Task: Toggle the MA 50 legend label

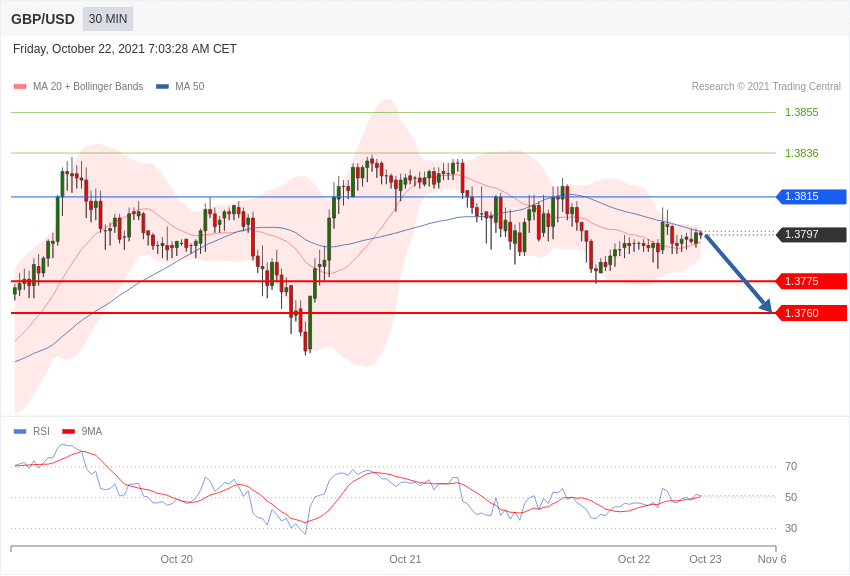Action: [x=190, y=86]
